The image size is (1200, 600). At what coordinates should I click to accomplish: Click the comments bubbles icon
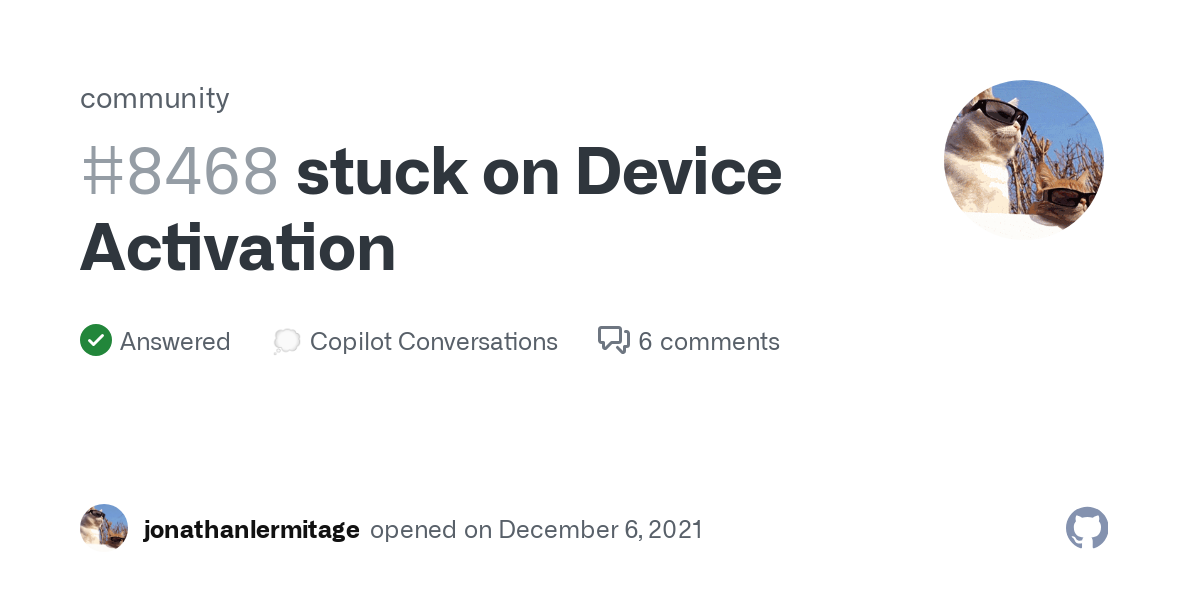614,341
